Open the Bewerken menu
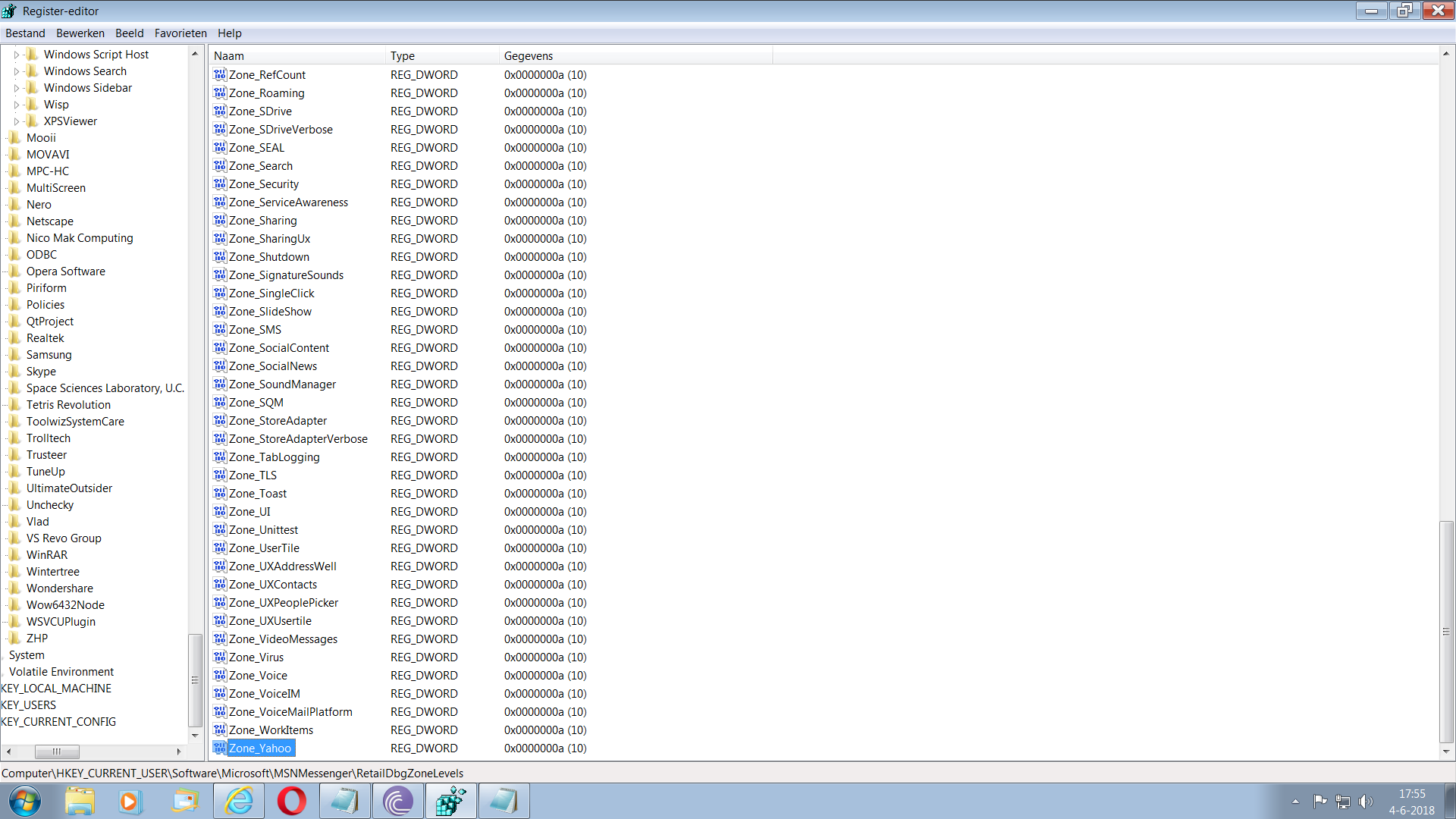This screenshot has width=1456, height=819. pyautogui.click(x=80, y=33)
